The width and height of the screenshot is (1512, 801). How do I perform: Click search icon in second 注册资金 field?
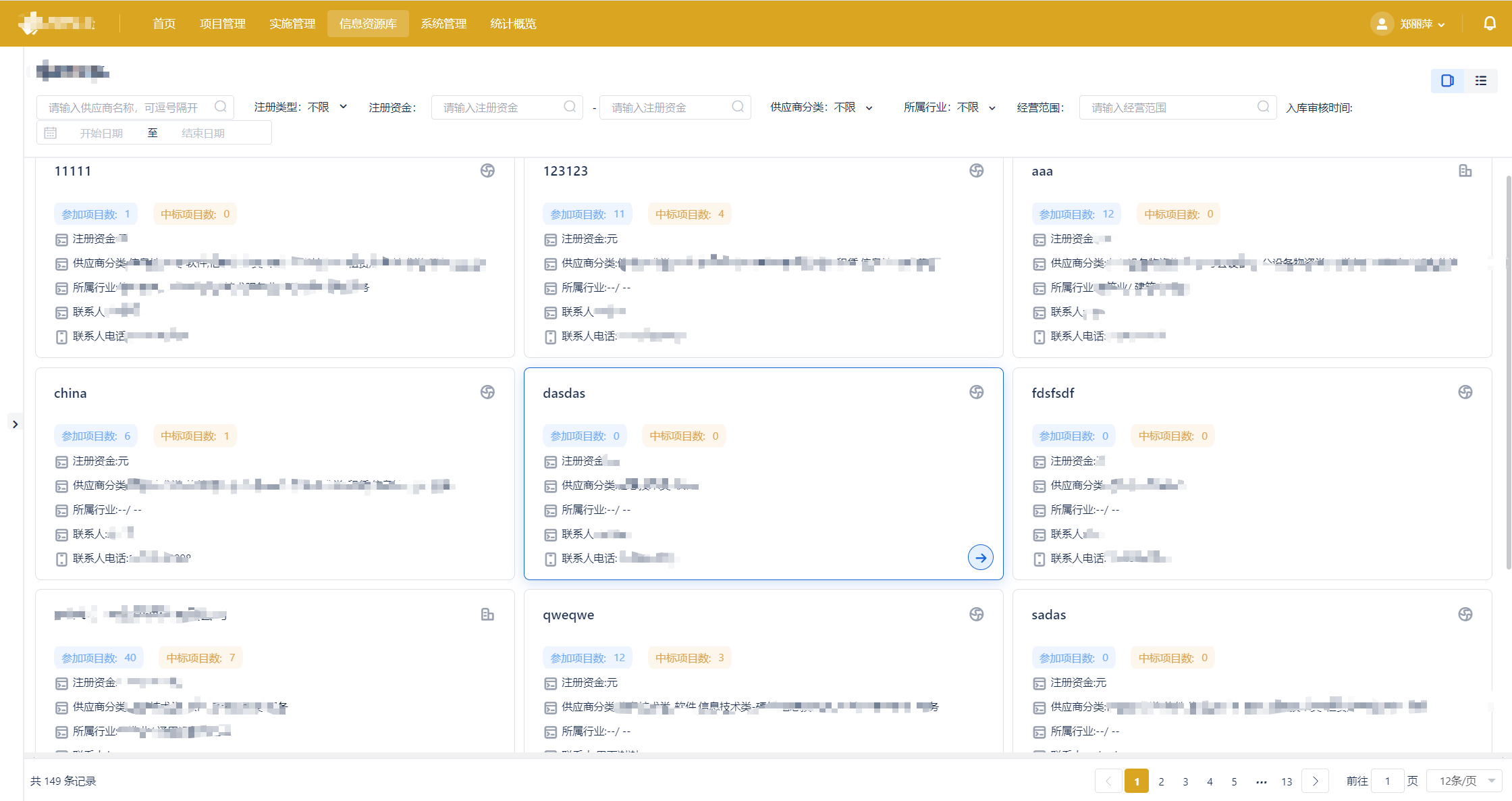(x=738, y=107)
